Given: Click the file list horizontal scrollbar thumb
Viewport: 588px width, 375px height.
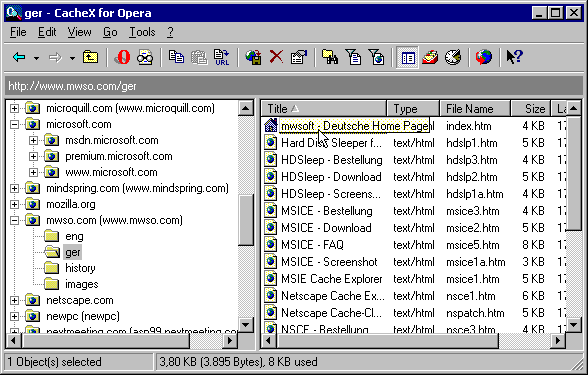Looking at the screenshot, I should pos(388,340).
